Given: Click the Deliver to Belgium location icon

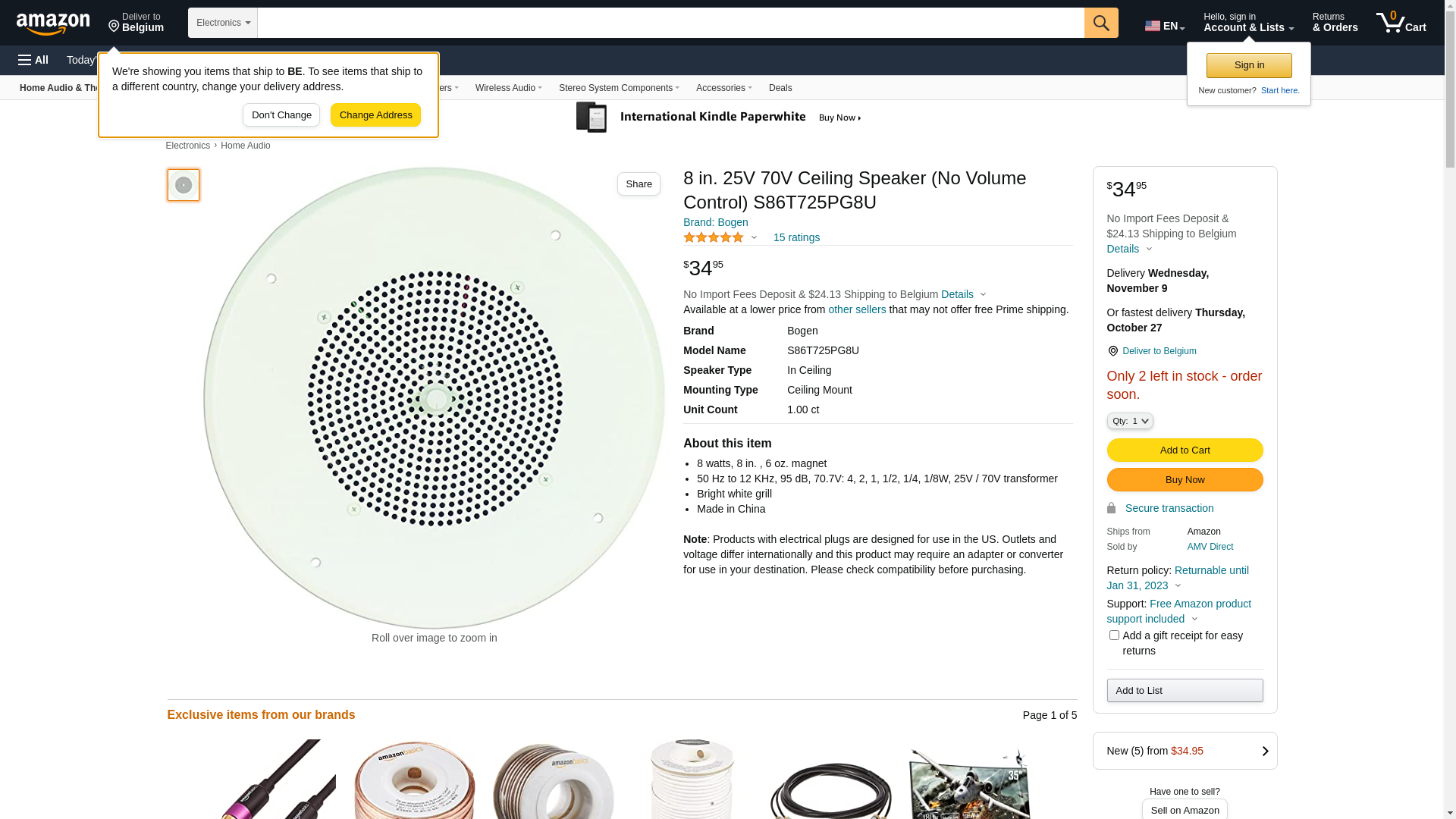Looking at the screenshot, I should (x=1112, y=351).
